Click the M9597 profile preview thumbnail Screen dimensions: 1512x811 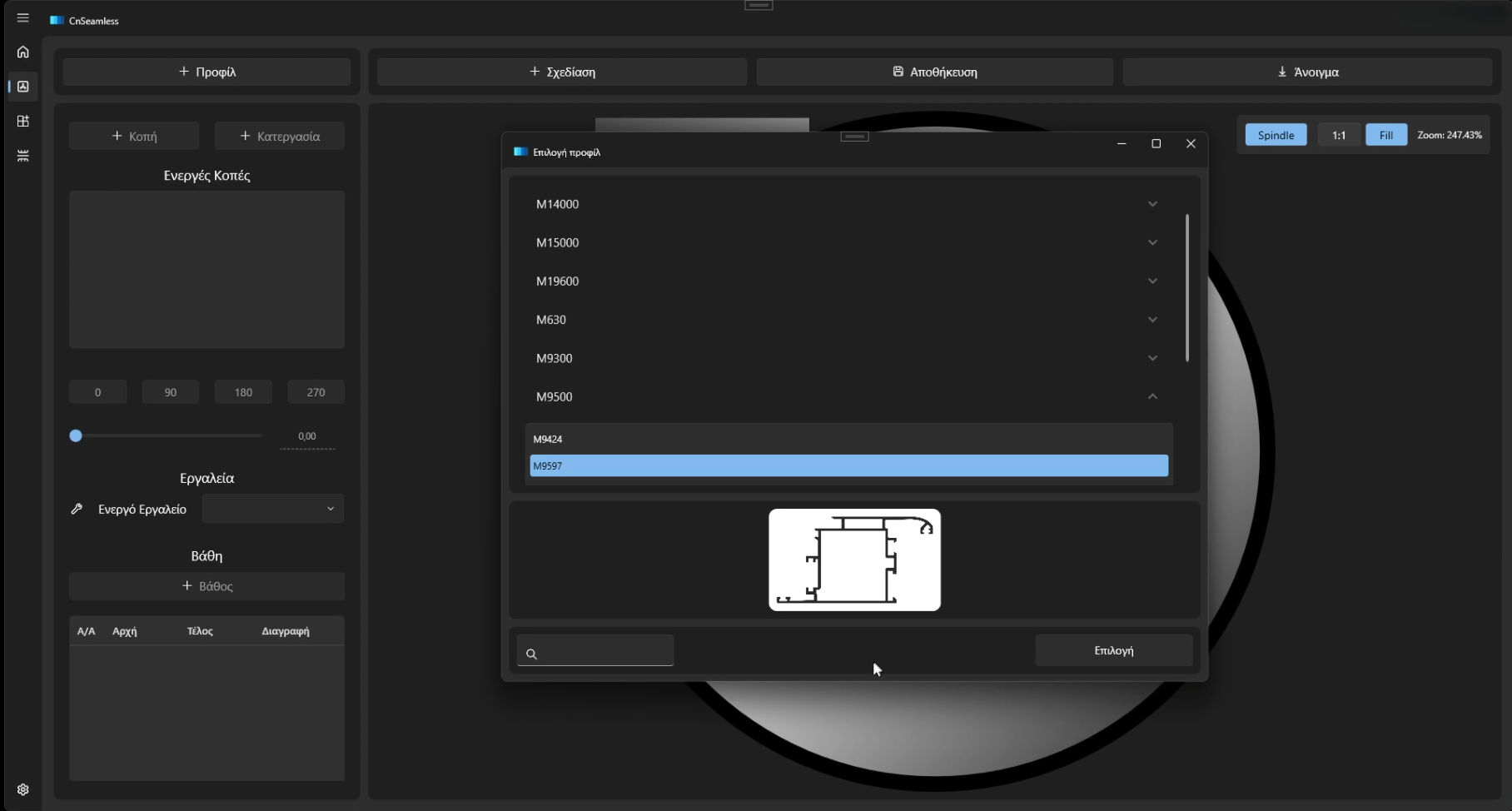click(855, 560)
